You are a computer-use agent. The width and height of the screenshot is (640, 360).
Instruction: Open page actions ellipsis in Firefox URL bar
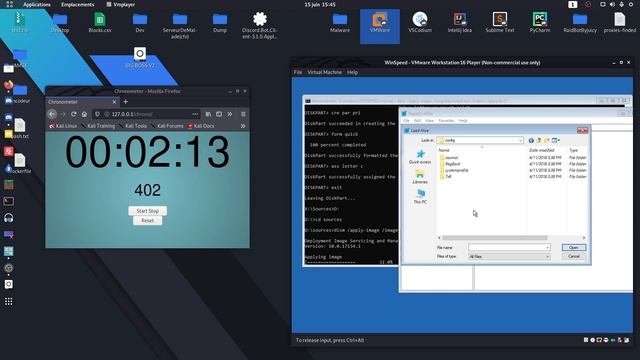195,114
